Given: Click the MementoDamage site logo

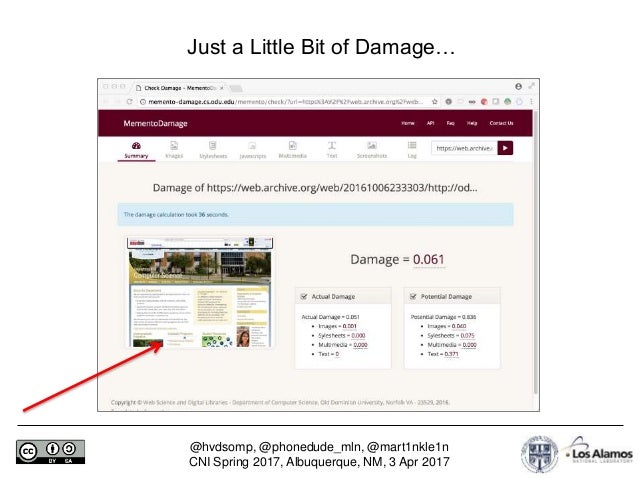Looking at the screenshot, I should 155,123.
